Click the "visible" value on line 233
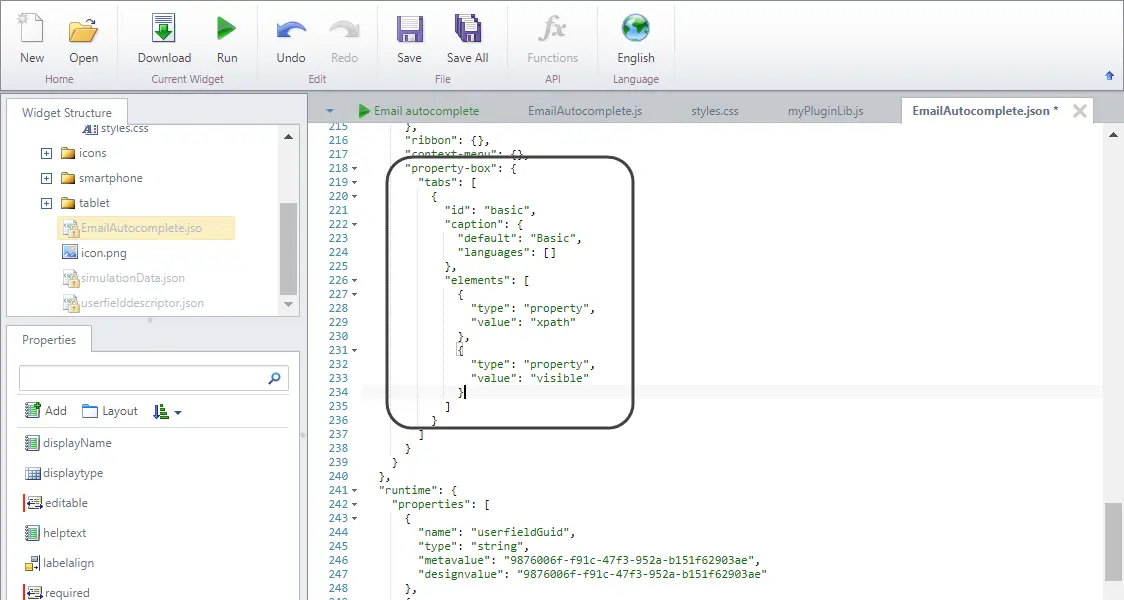1124x600 pixels. click(x=559, y=378)
